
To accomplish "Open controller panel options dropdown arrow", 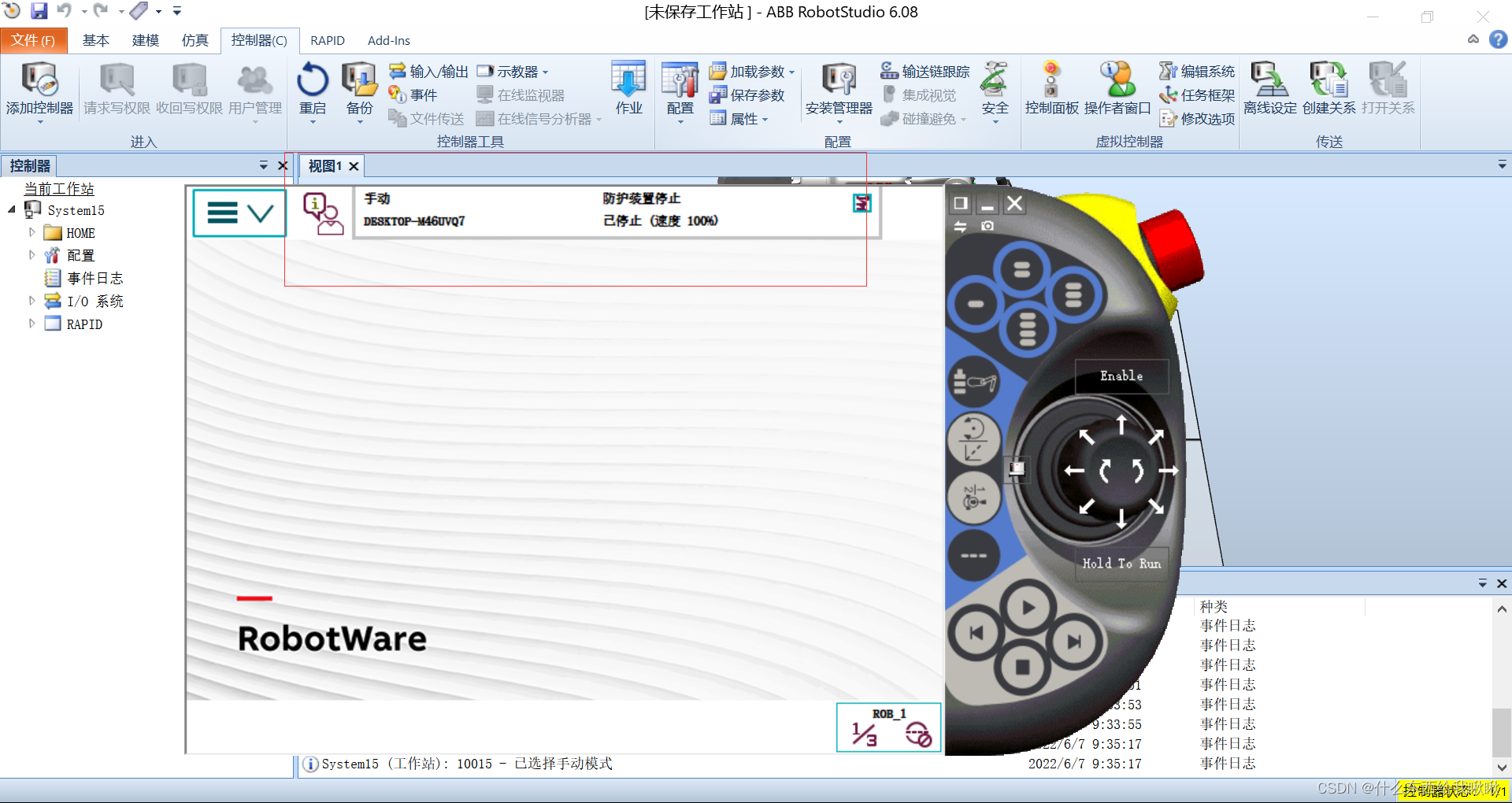I will click(x=264, y=165).
